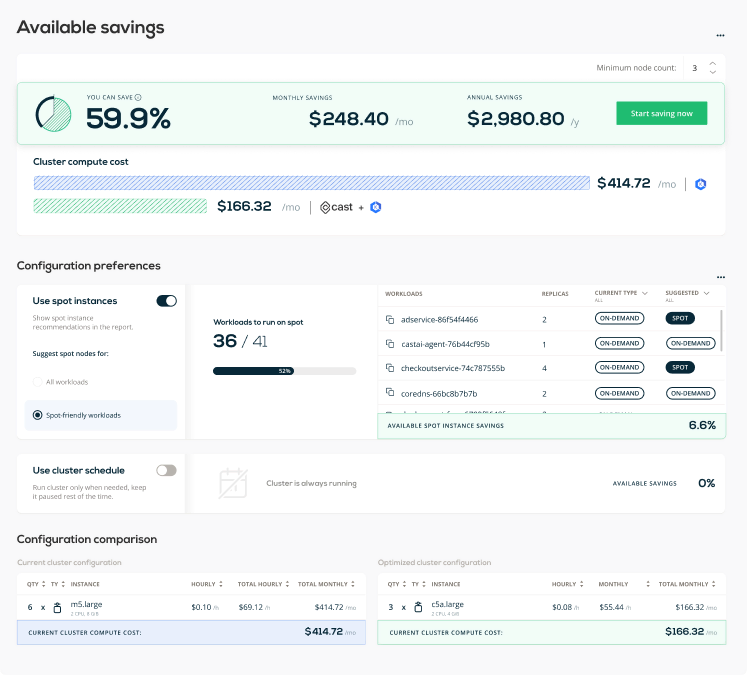Select the 'All workloads' radio option
747x675 pixels.
click(x=38, y=382)
